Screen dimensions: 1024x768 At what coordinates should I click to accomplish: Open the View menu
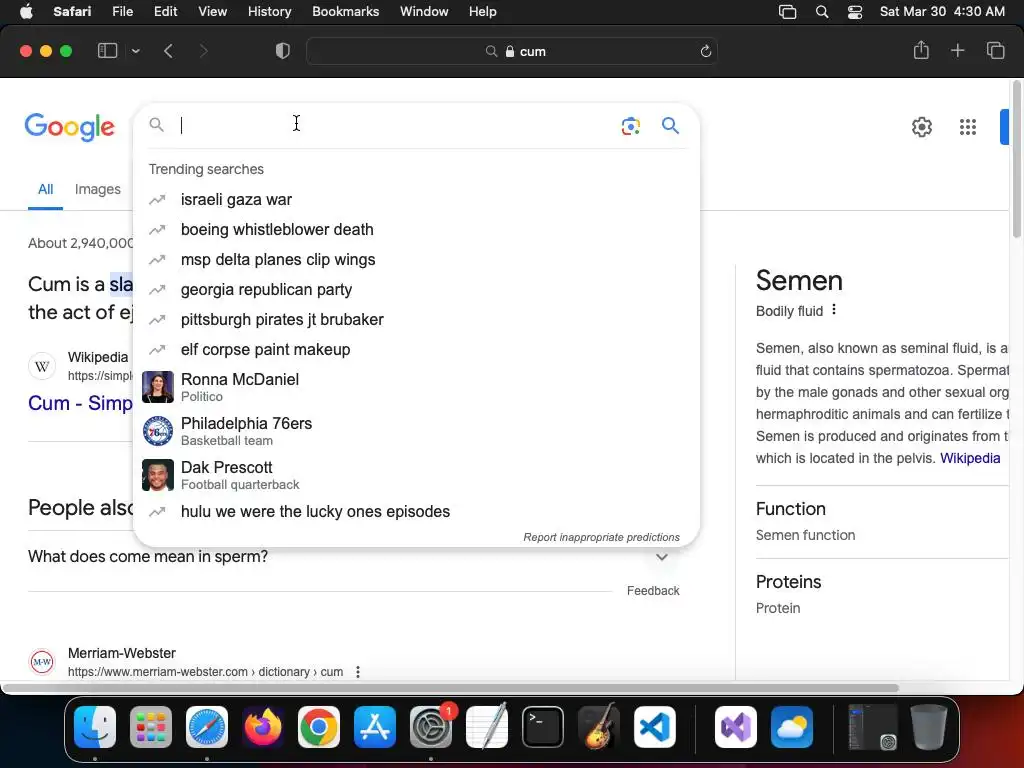click(x=212, y=12)
